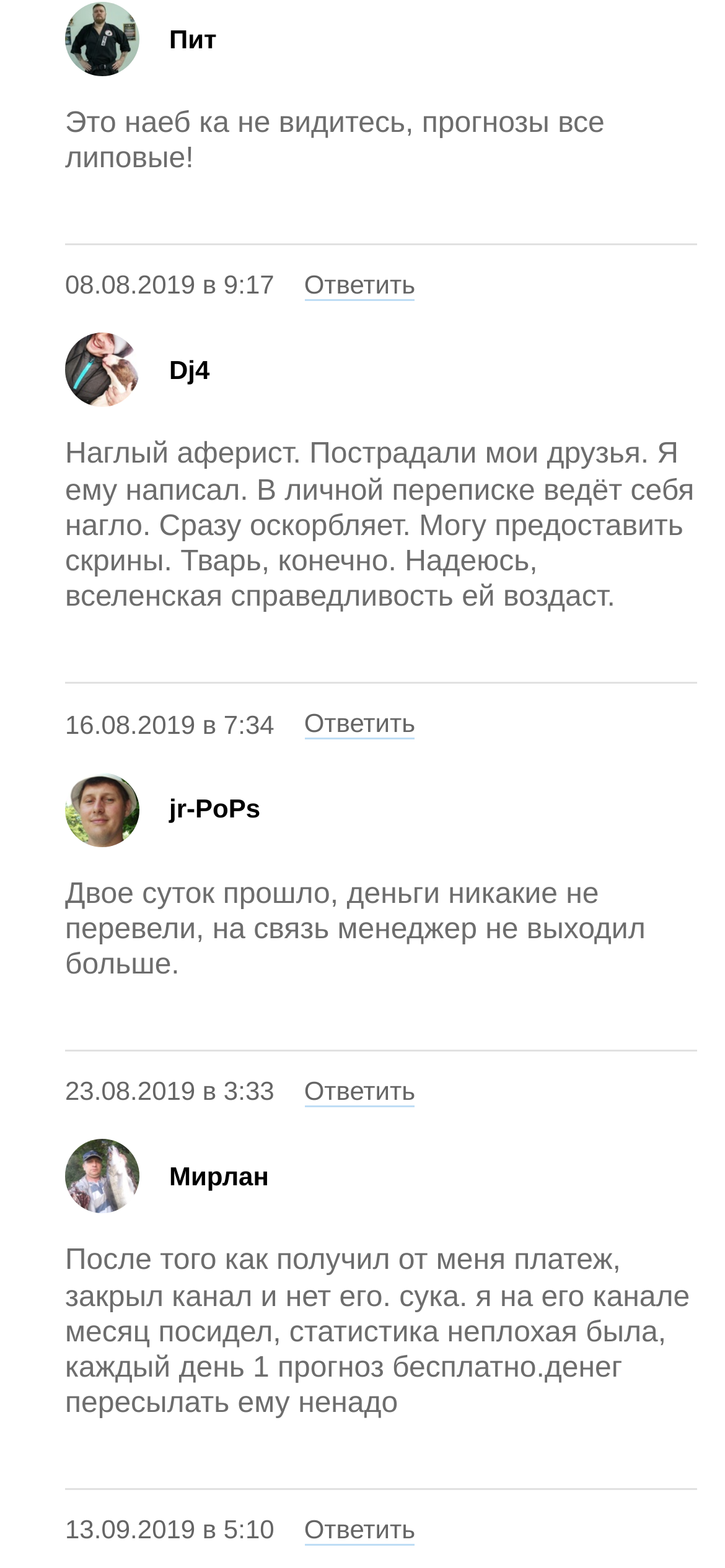Open Dj4's avatar picture
This screenshot has width=725, height=1568.
coord(102,370)
